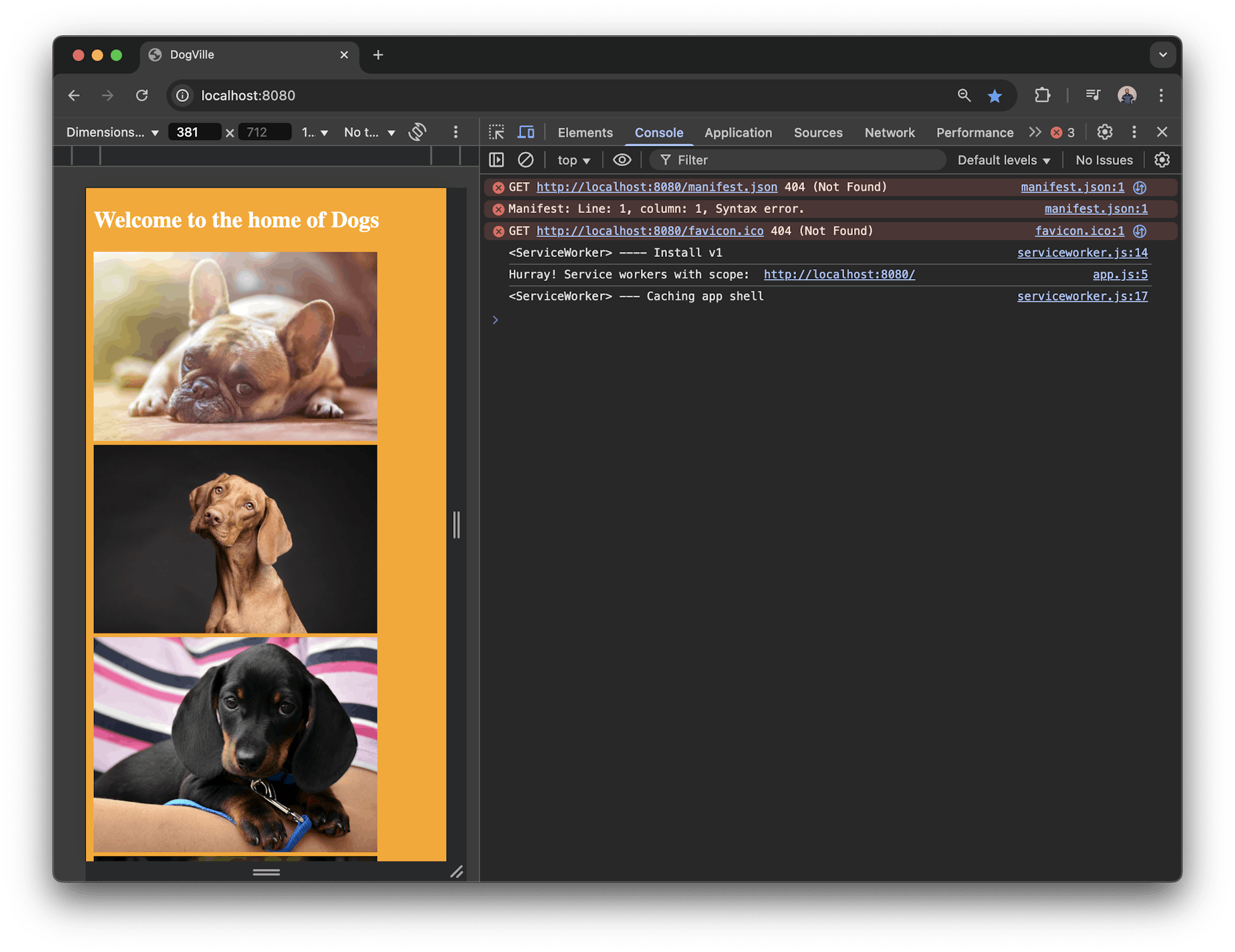This screenshot has width=1235, height=952.
Task: Click the live expression eye icon
Action: [x=622, y=160]
